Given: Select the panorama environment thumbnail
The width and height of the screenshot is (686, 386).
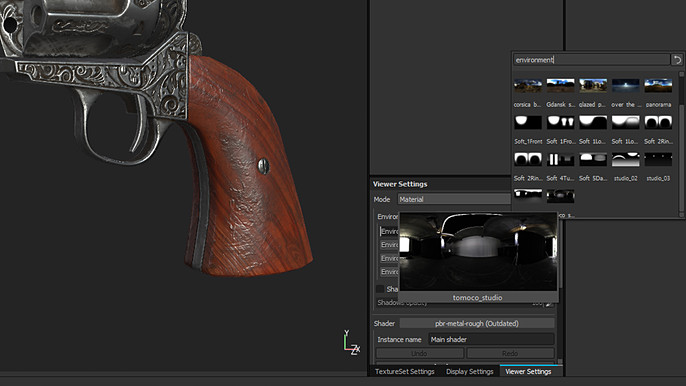Looking at the screenshot, I should pyautogui.click(x=658, y=85).
